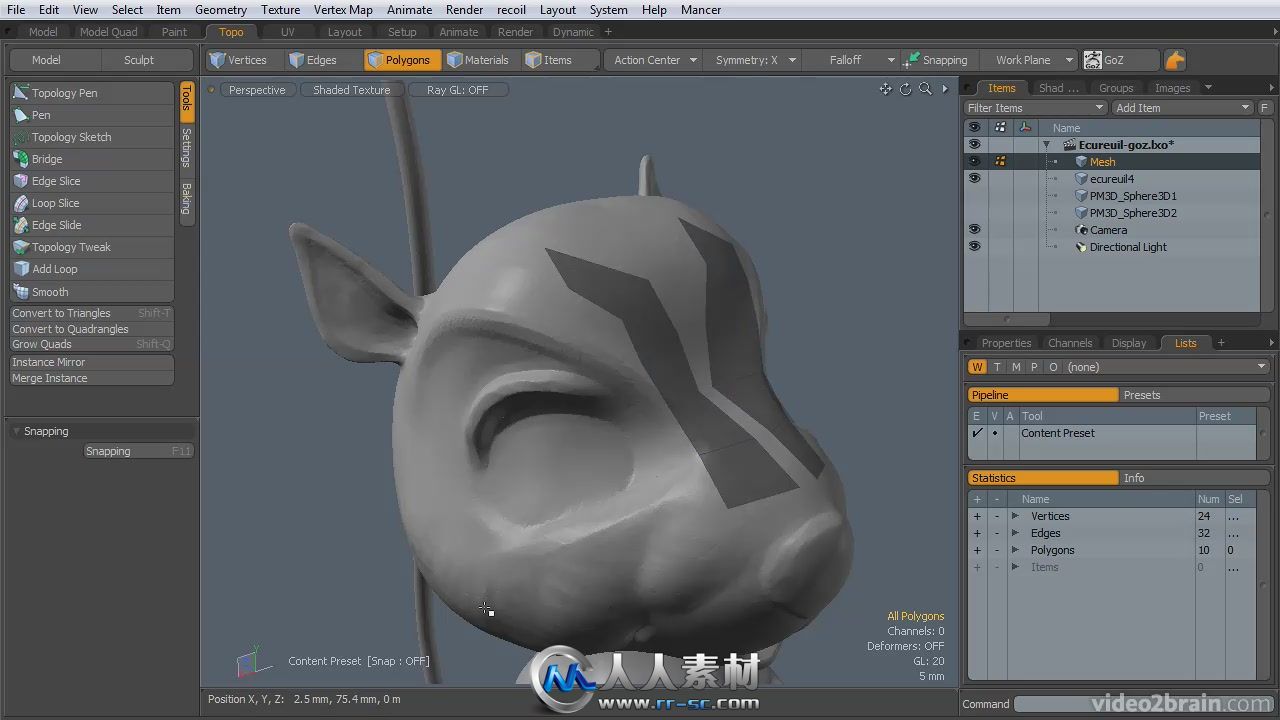Image resolution: width=1280 pixels, height=720 pixels.
Task: Toggle the W weight list button
Action: click(x=977, y=367)
